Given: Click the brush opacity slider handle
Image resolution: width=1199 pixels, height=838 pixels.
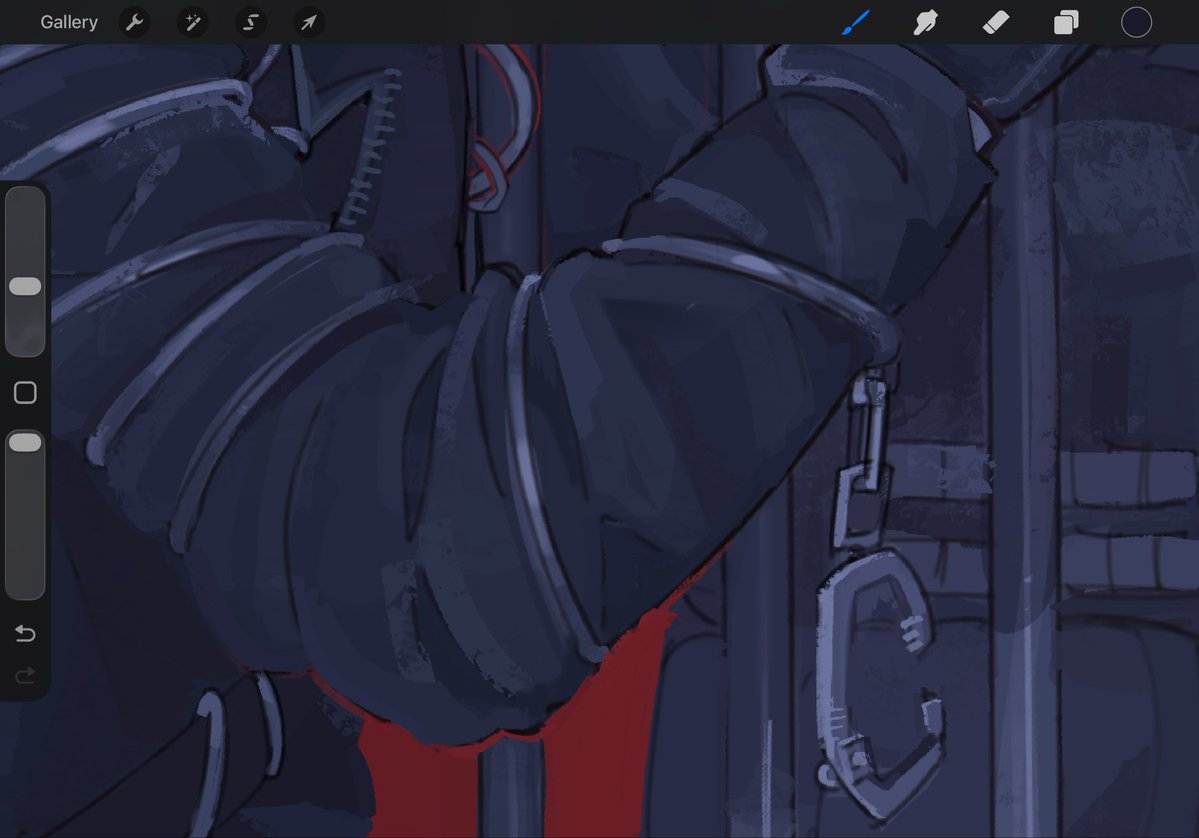Looking at the screenshot, I should (x=25, y=442).
